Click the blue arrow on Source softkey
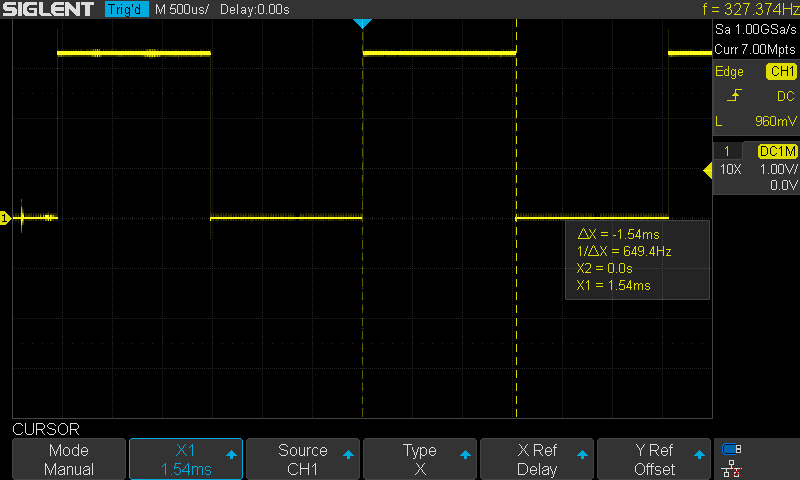800x480 pixels. click(x=348, y=454)
